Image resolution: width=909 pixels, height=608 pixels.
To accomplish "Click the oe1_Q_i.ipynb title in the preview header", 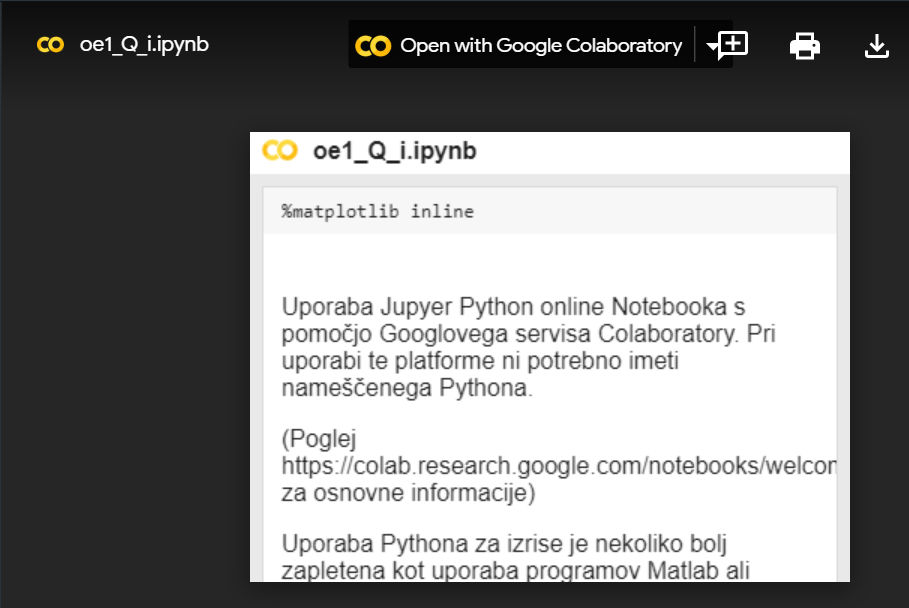I will (x=395, y=151).
